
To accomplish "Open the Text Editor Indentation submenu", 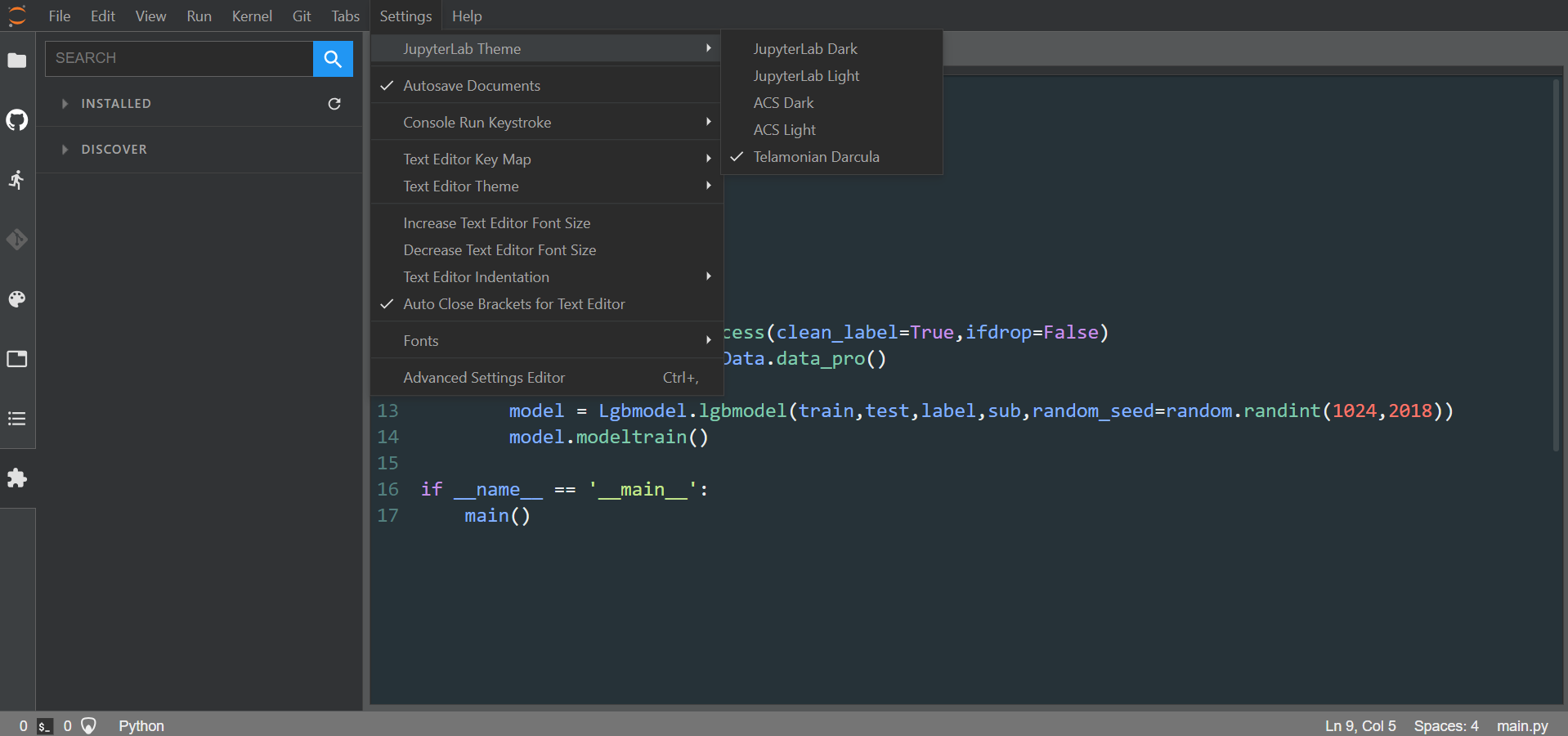I will [546, 277].
